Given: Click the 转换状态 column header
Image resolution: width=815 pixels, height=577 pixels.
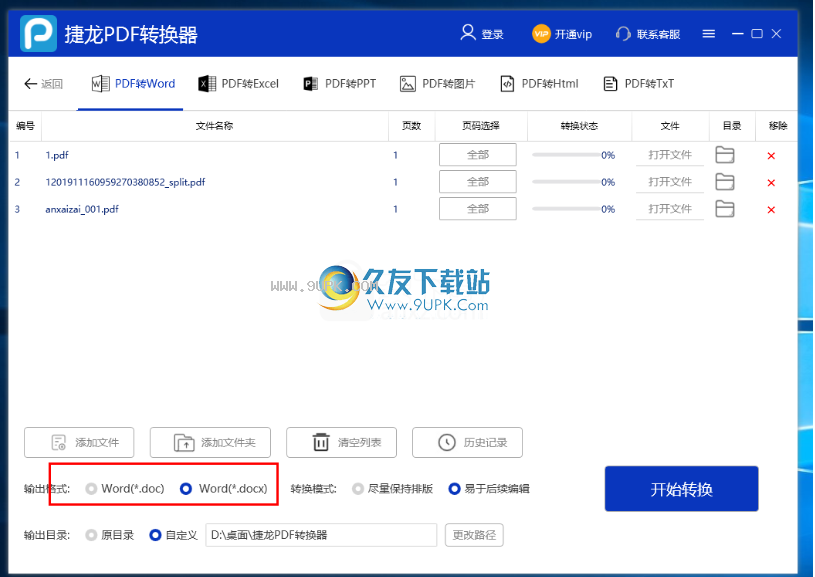Looking at the screenshot, I should [579, 126].
